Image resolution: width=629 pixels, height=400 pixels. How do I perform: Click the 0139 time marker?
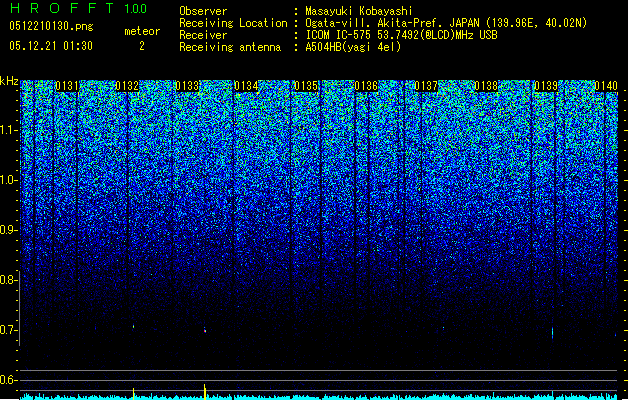(546, 86)
